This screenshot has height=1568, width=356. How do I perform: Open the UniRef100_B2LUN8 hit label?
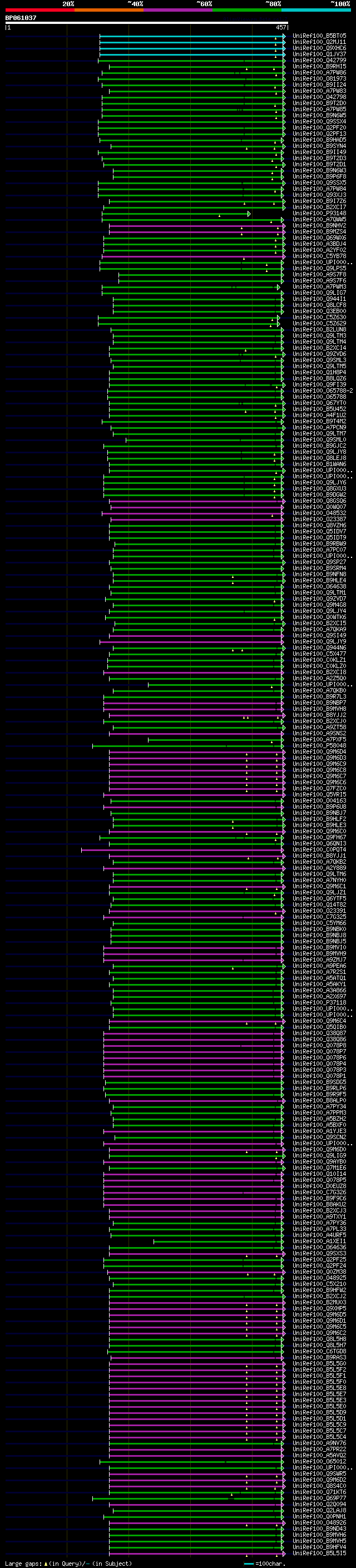click(319, 330)
